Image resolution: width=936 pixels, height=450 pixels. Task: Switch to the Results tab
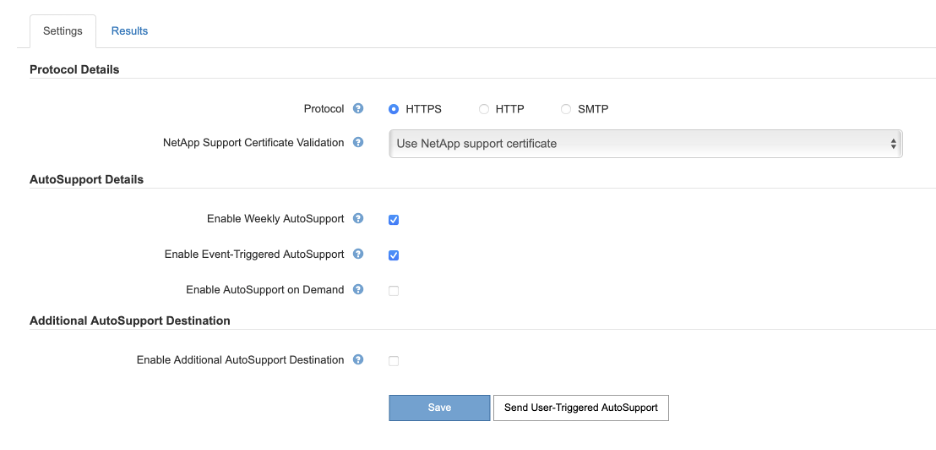tap(129, 31)
